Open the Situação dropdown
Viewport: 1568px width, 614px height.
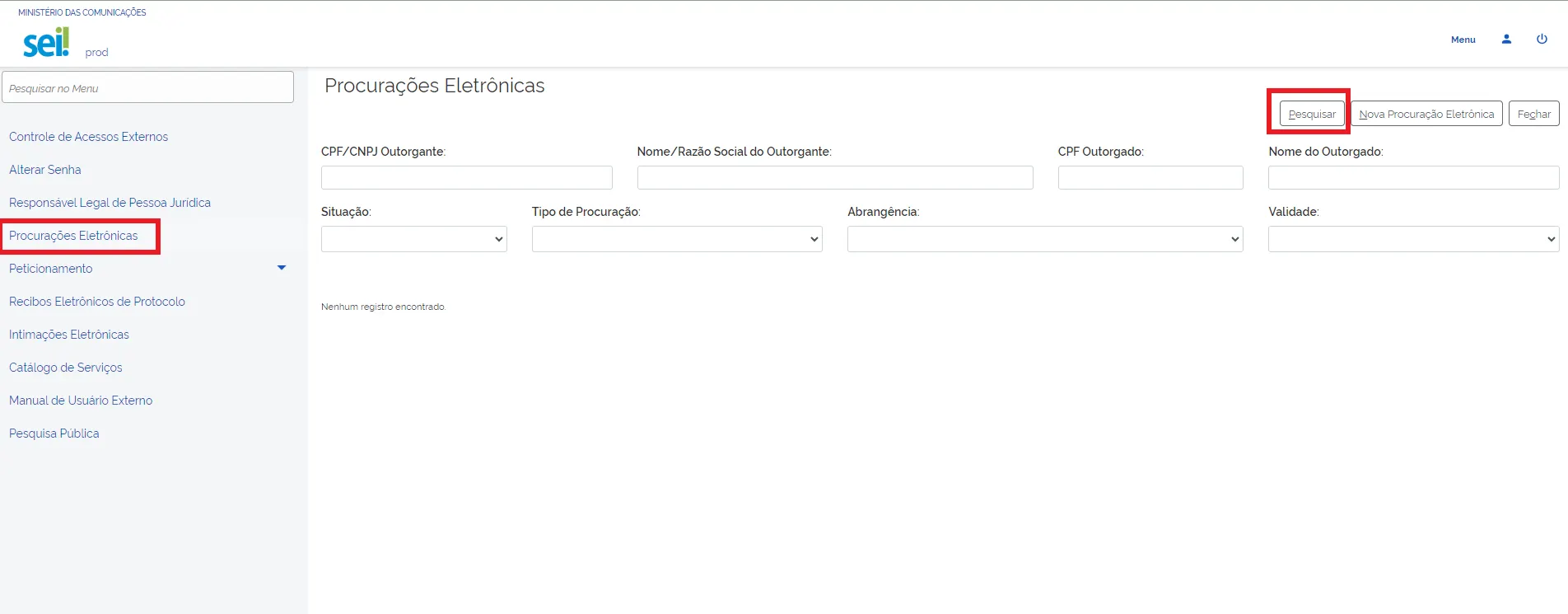[413, 239]
